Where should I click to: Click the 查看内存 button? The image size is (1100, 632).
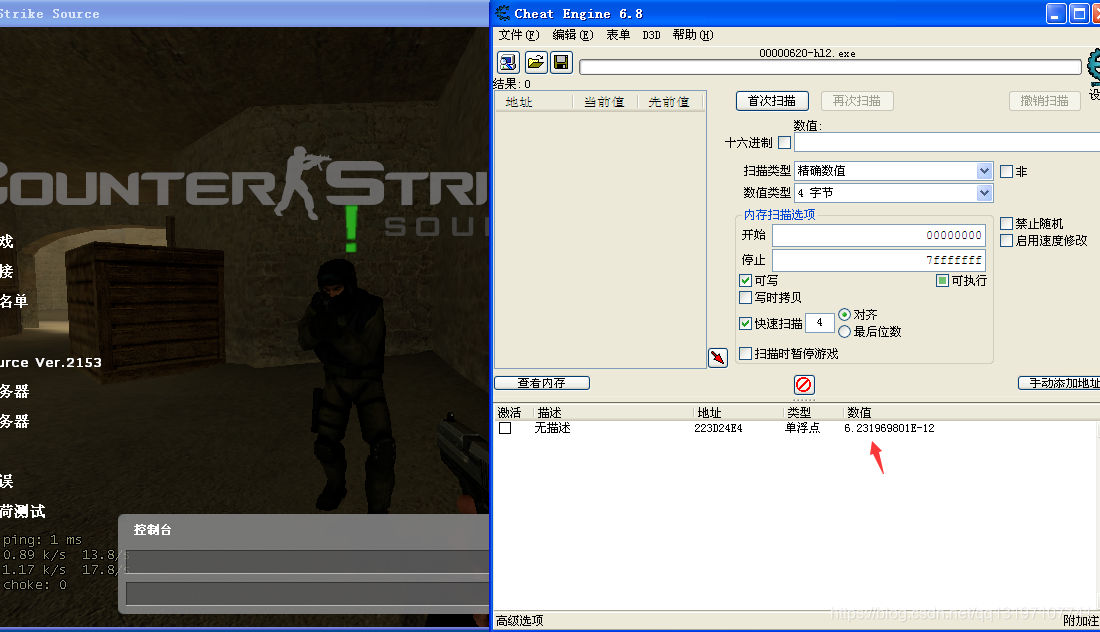tap(542, 383)
